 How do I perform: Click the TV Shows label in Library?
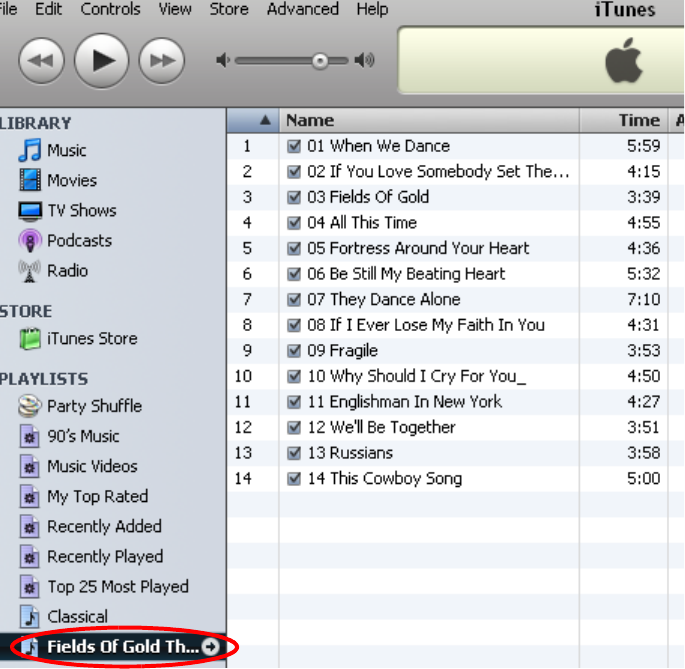point(82,211)
